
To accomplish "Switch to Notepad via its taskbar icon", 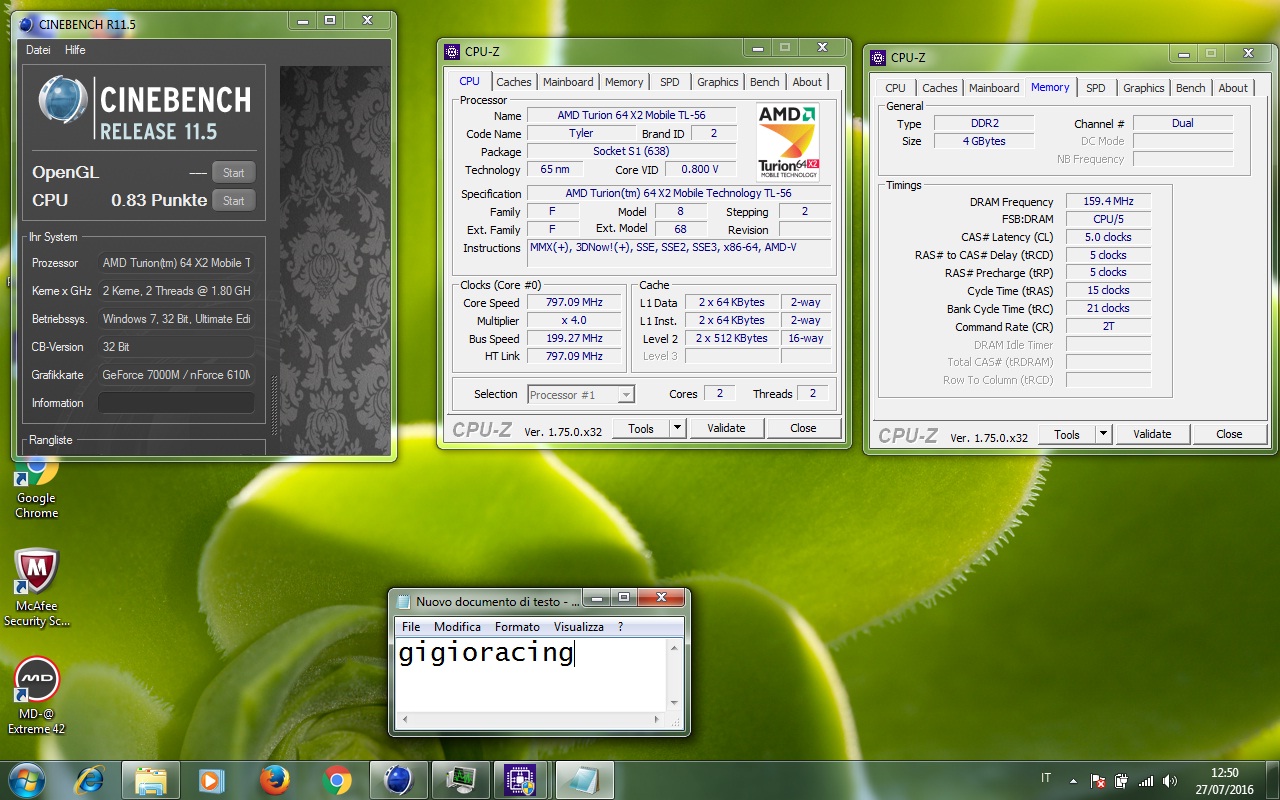I will pos(584,780).
